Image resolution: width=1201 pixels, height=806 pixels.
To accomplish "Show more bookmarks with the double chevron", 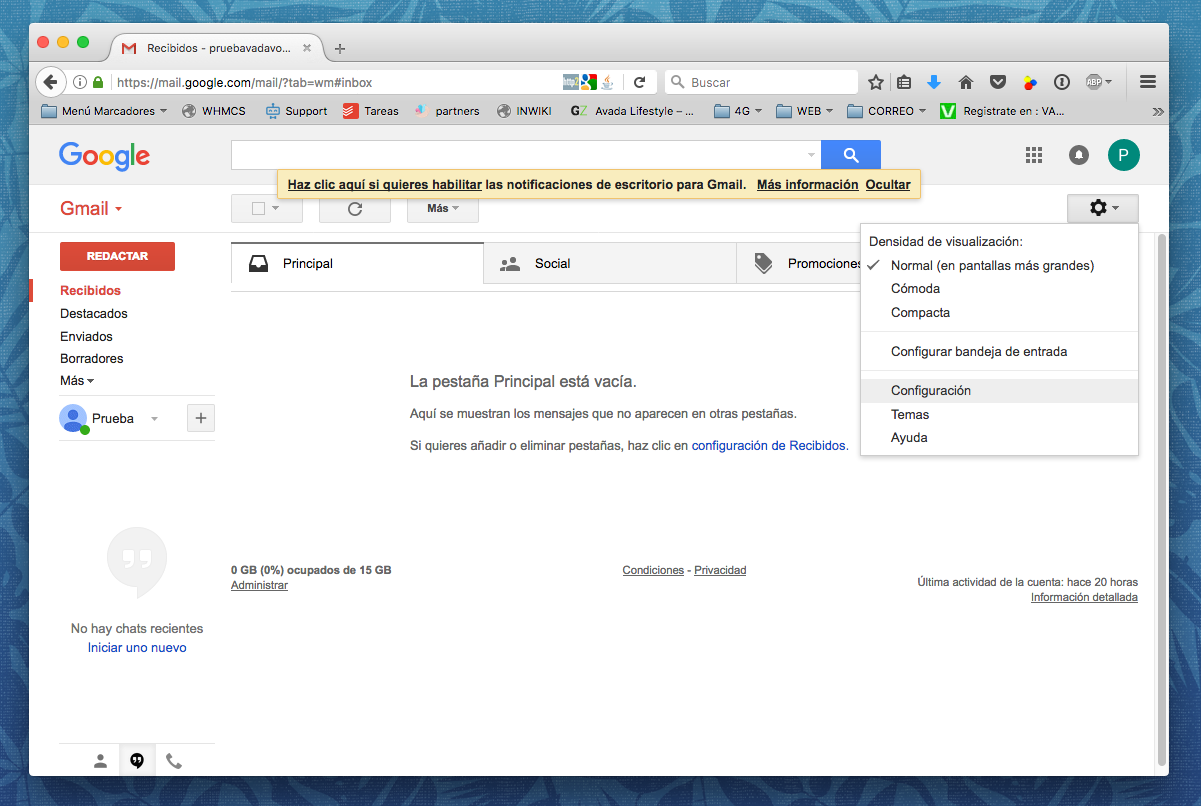I will pos(1158,111).
